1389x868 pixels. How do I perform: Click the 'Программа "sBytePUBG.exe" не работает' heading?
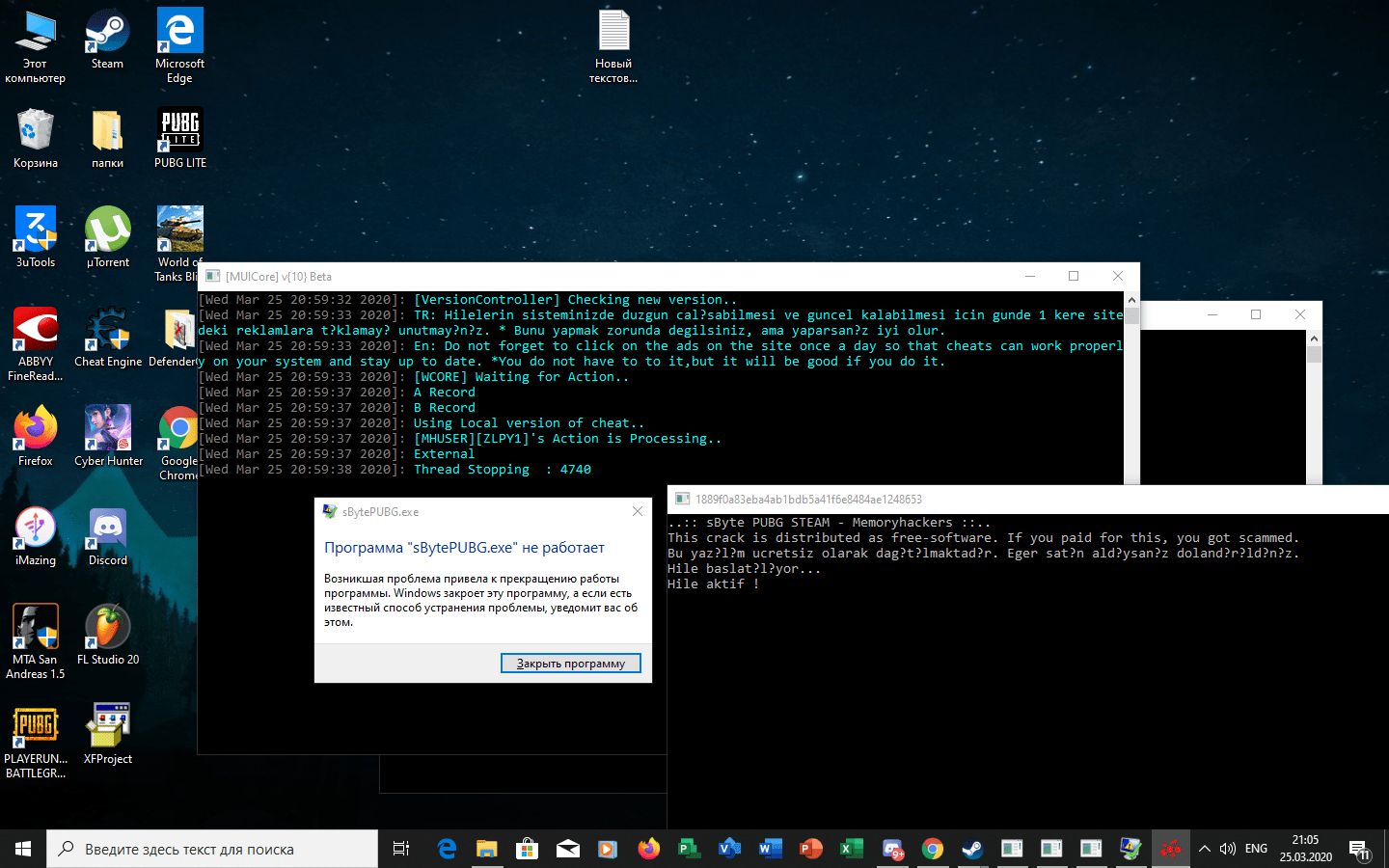tap(464, 548)
